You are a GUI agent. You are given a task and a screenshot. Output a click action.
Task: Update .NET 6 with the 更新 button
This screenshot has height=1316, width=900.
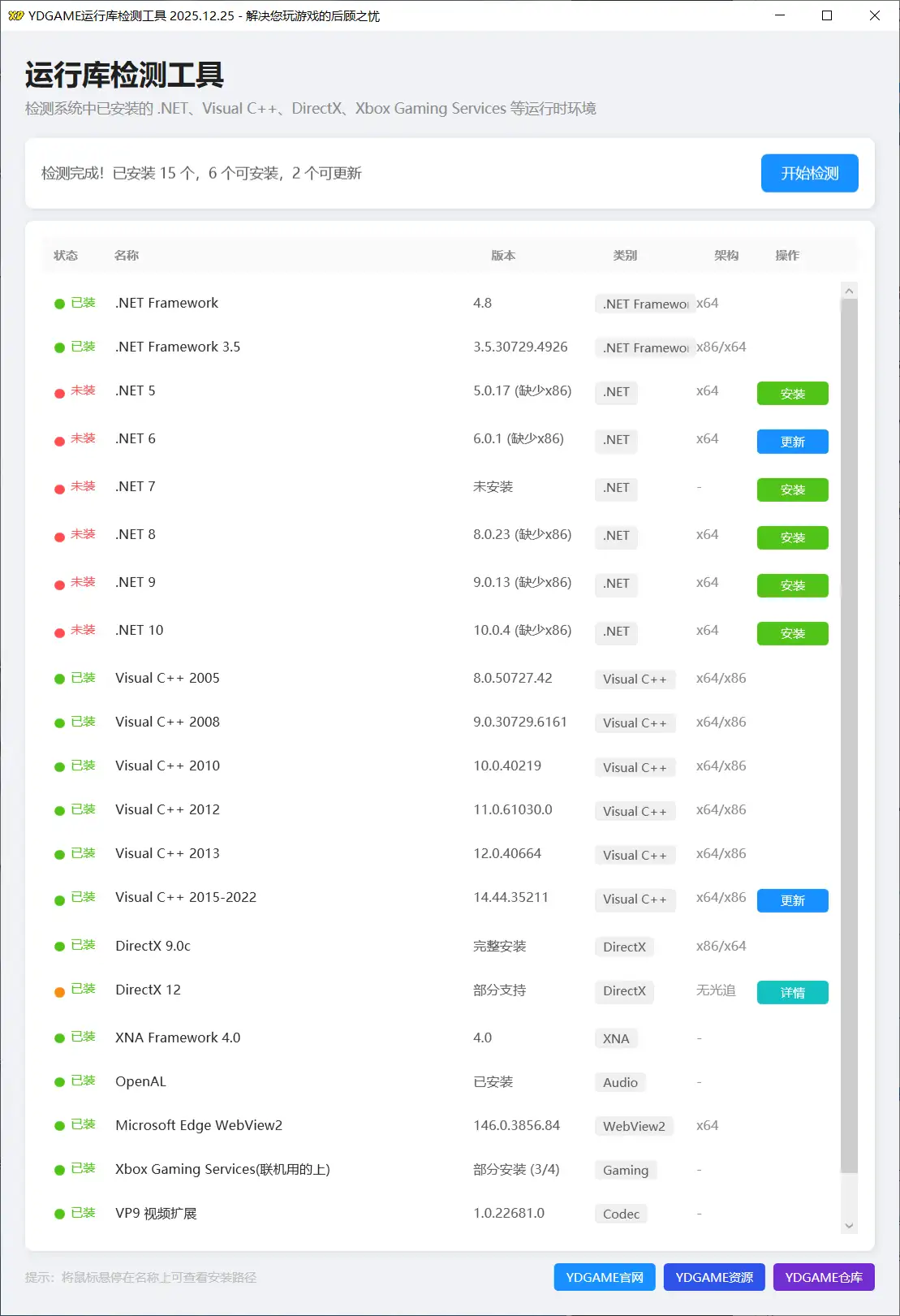pyautogui.click(x=791, y=442)
